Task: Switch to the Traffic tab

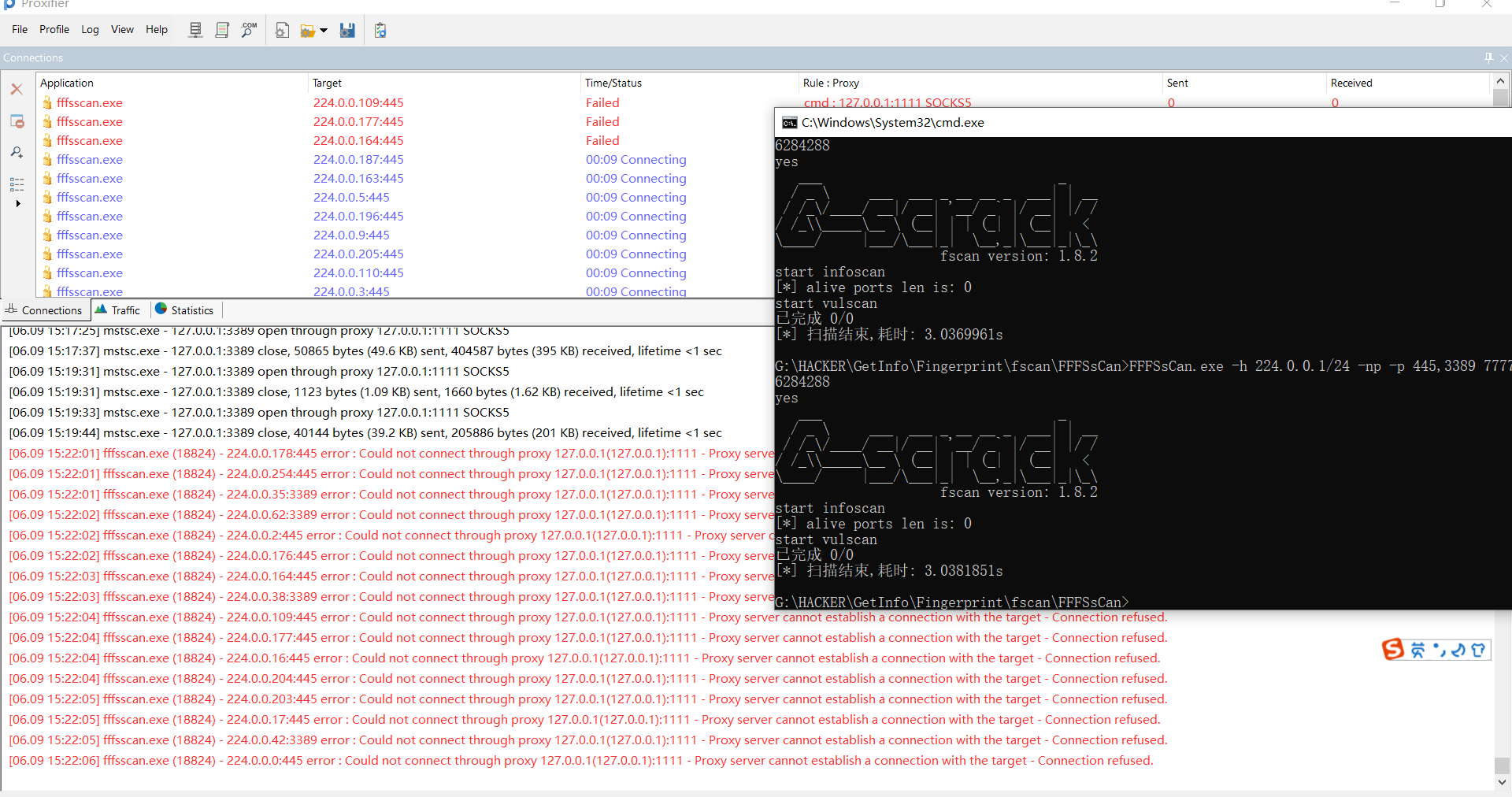Action: [x=118, y=310]
